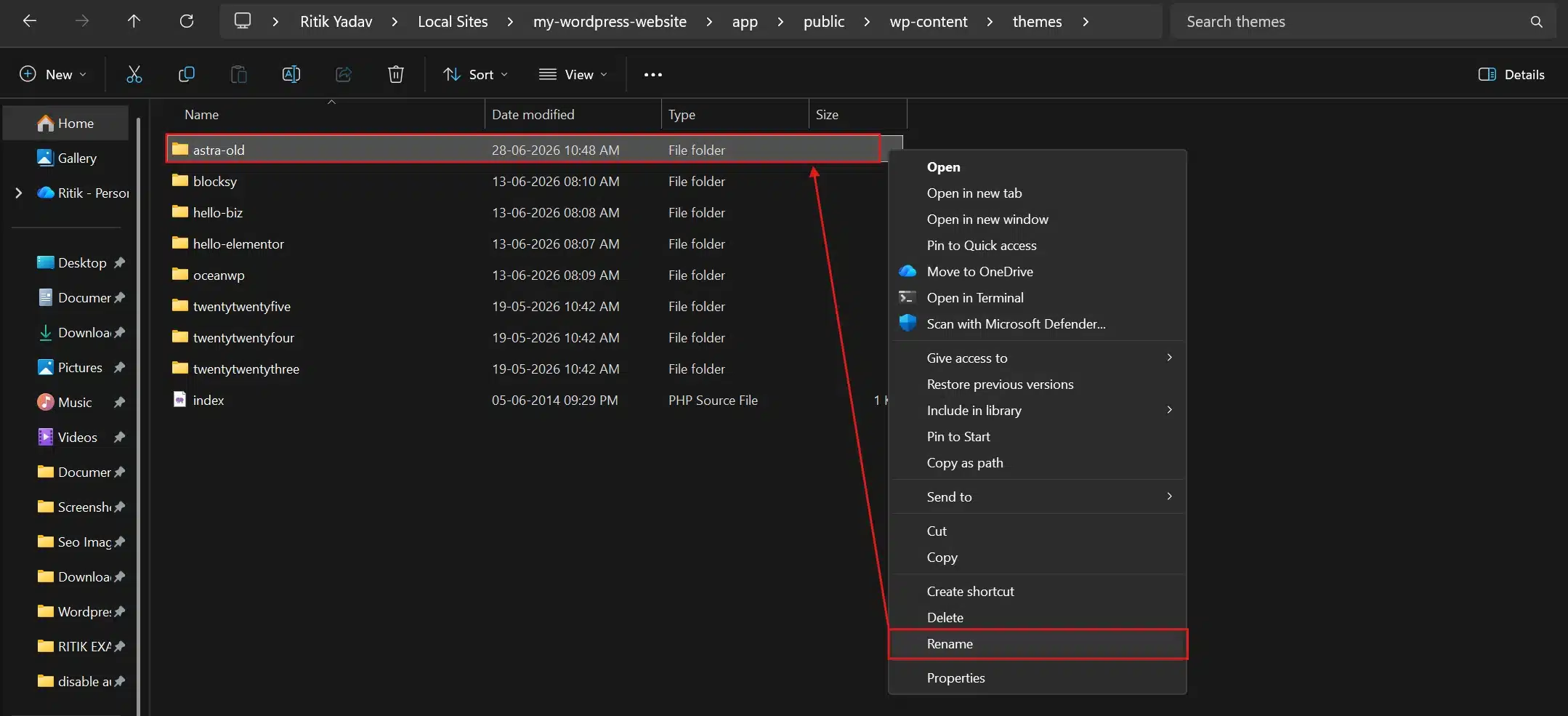Viewport: 1568px width, 716px height.
Task: Open the New dropdown menu
Action: pyautogui.click(x=53, y=74)
